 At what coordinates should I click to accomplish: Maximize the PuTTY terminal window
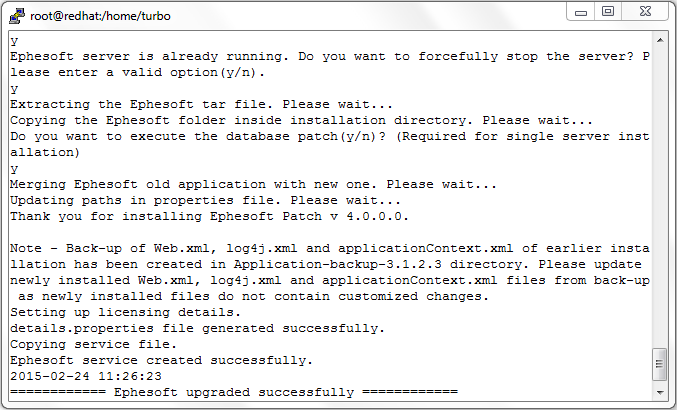(x=608, y=12)
